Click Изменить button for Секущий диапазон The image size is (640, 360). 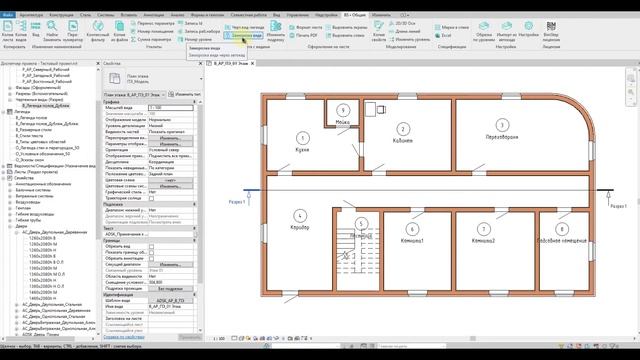coord(170,265)
